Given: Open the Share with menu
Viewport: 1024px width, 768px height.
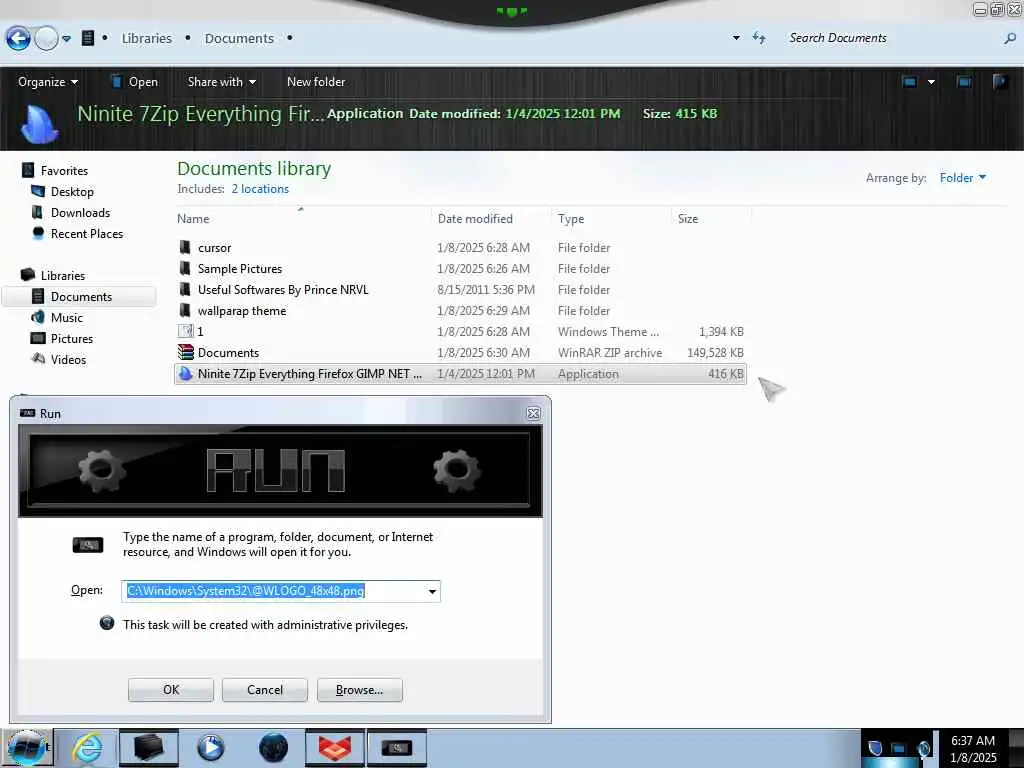Looking at the screenshot, I should pos(221,82).
